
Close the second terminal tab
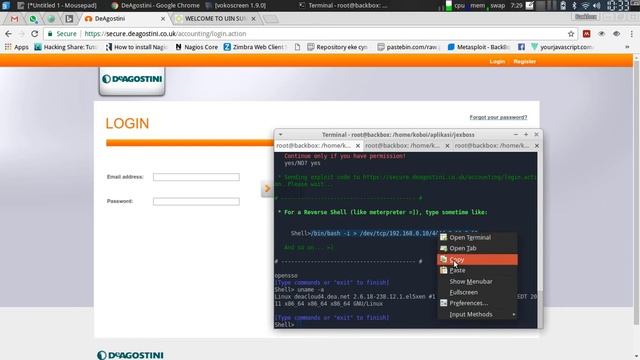click(x=447, y=146)
